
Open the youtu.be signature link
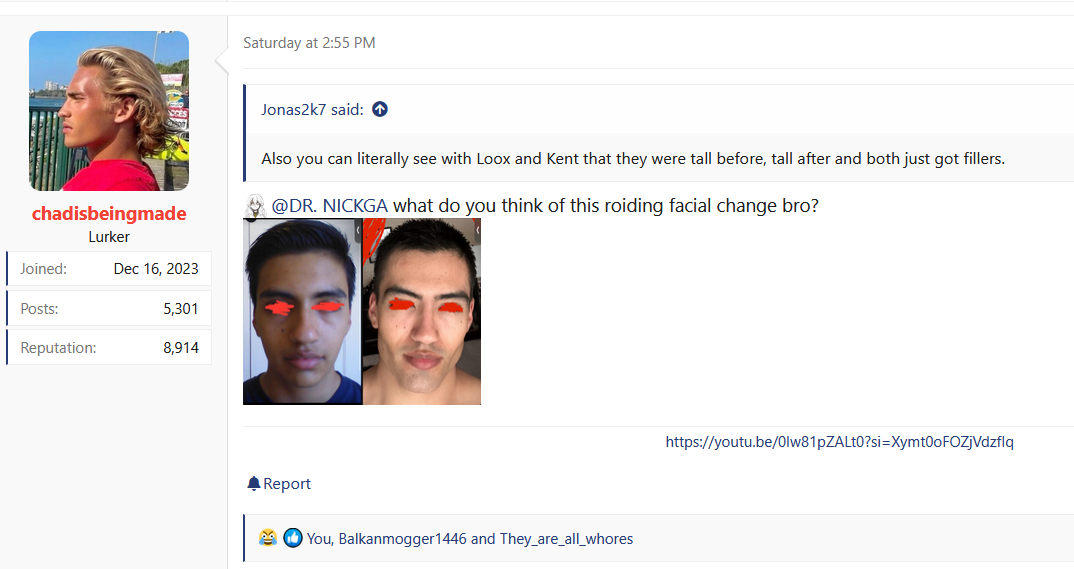tap(839, 442)
